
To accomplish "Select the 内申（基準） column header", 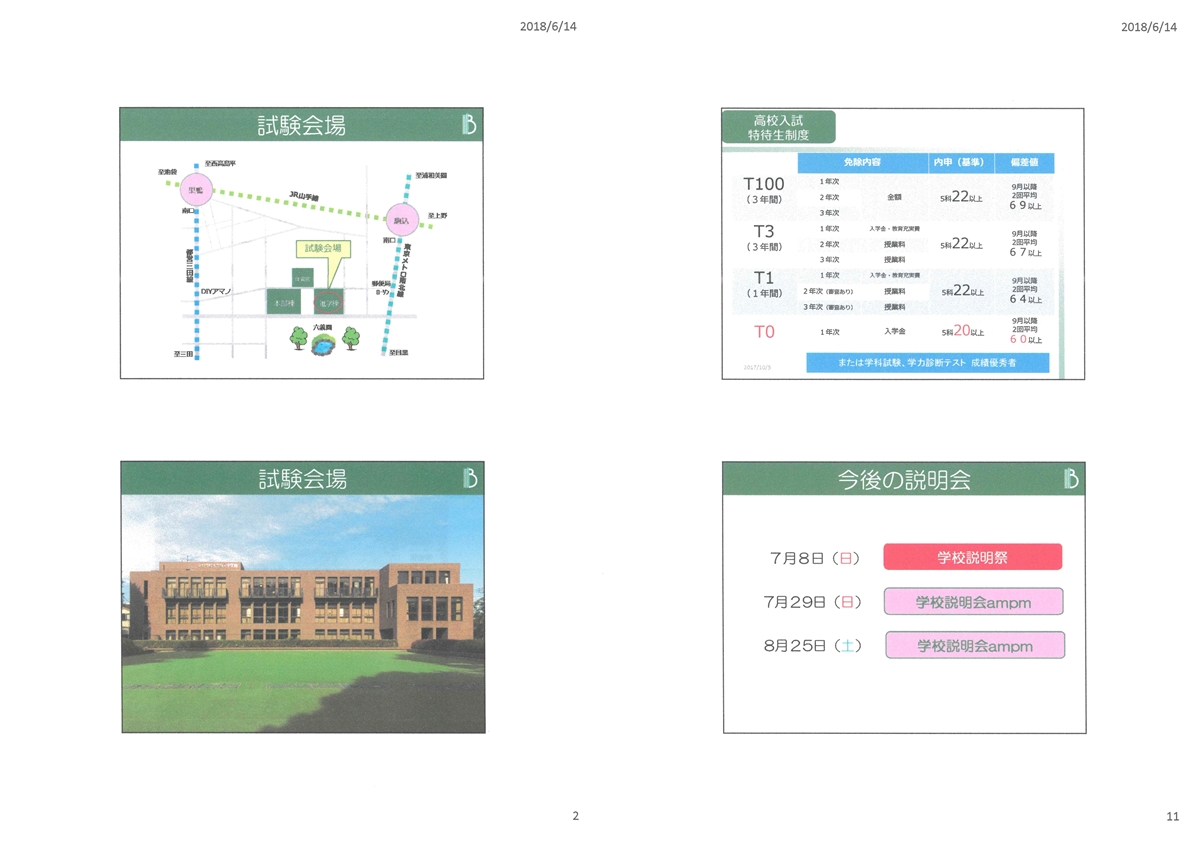I will pyautogui.click(x=959, y=162).
